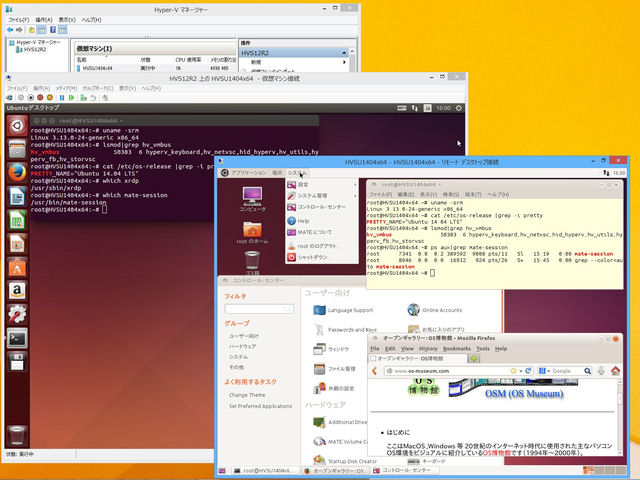
Task: Open Online Accounts in Control Center
Action: pyautogui.click(x=435, y=310)
